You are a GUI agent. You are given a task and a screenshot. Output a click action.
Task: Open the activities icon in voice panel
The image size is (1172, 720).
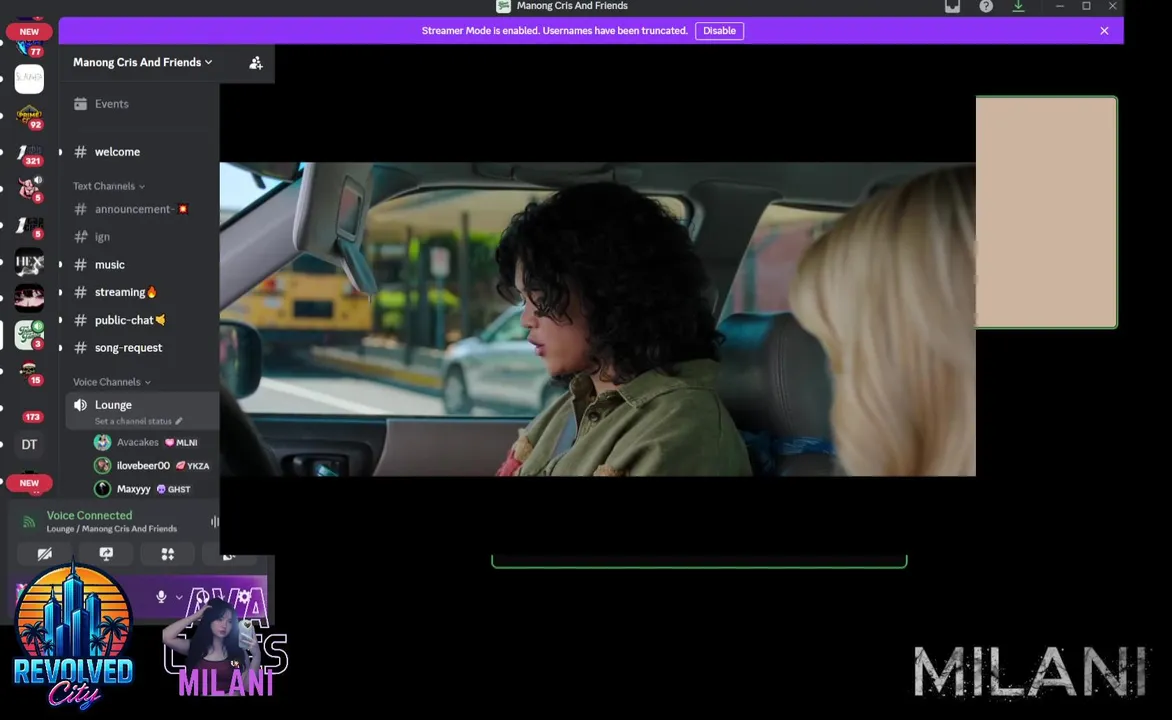point(167,554)
